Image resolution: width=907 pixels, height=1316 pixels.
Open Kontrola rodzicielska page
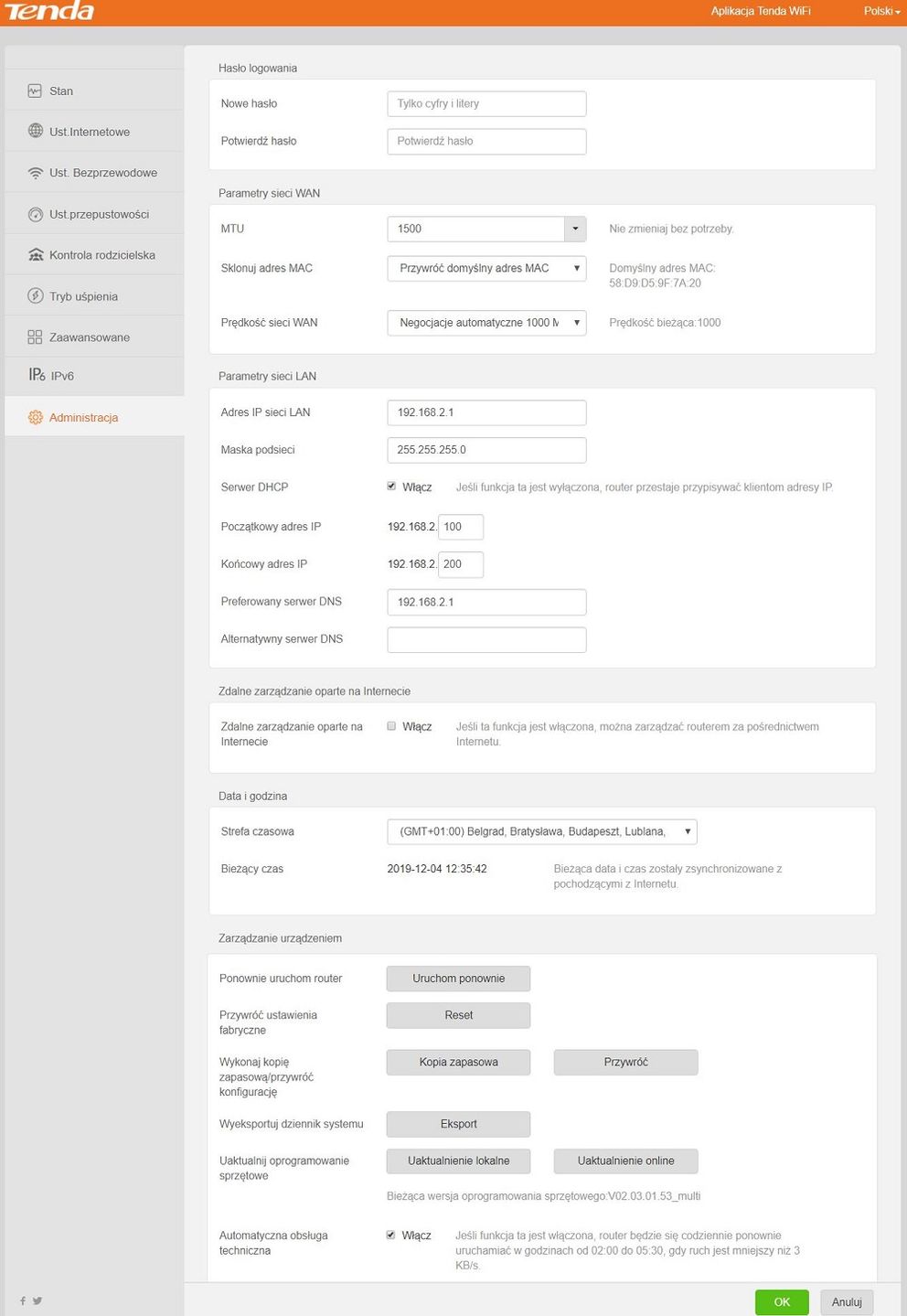pyautogui.click(x=94, y=255)
